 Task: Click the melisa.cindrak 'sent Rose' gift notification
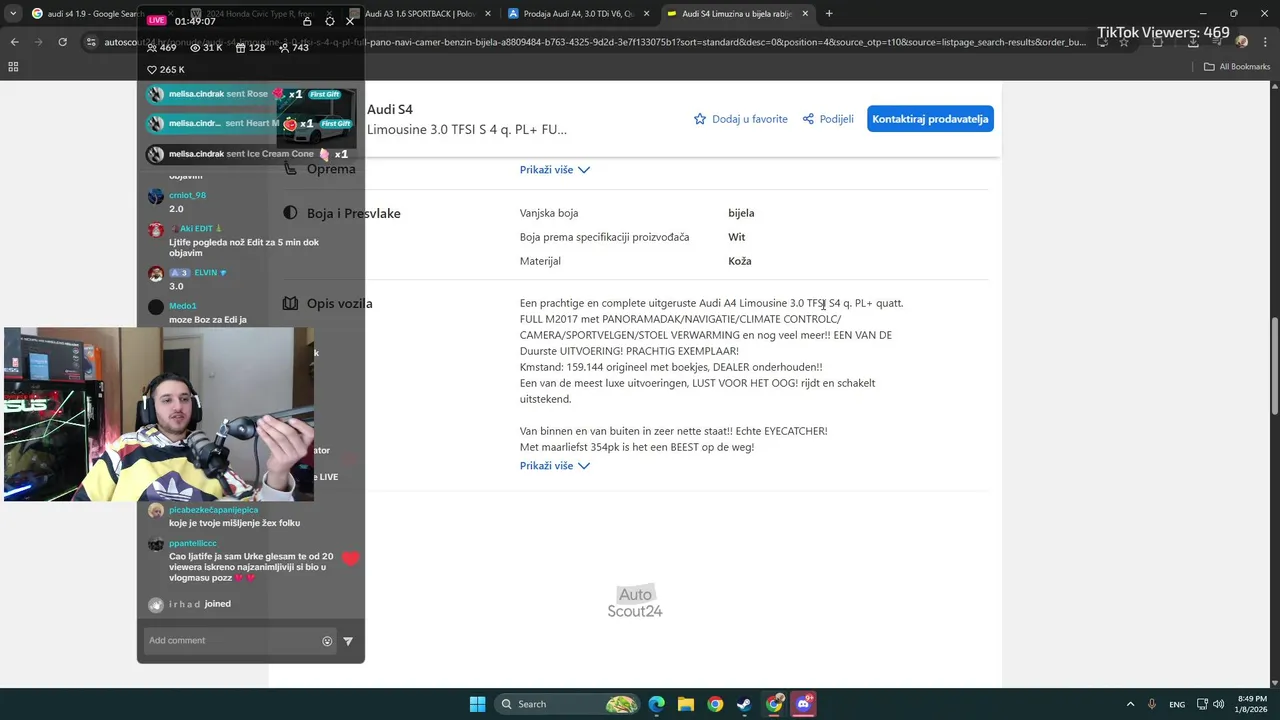coord(249,94)
